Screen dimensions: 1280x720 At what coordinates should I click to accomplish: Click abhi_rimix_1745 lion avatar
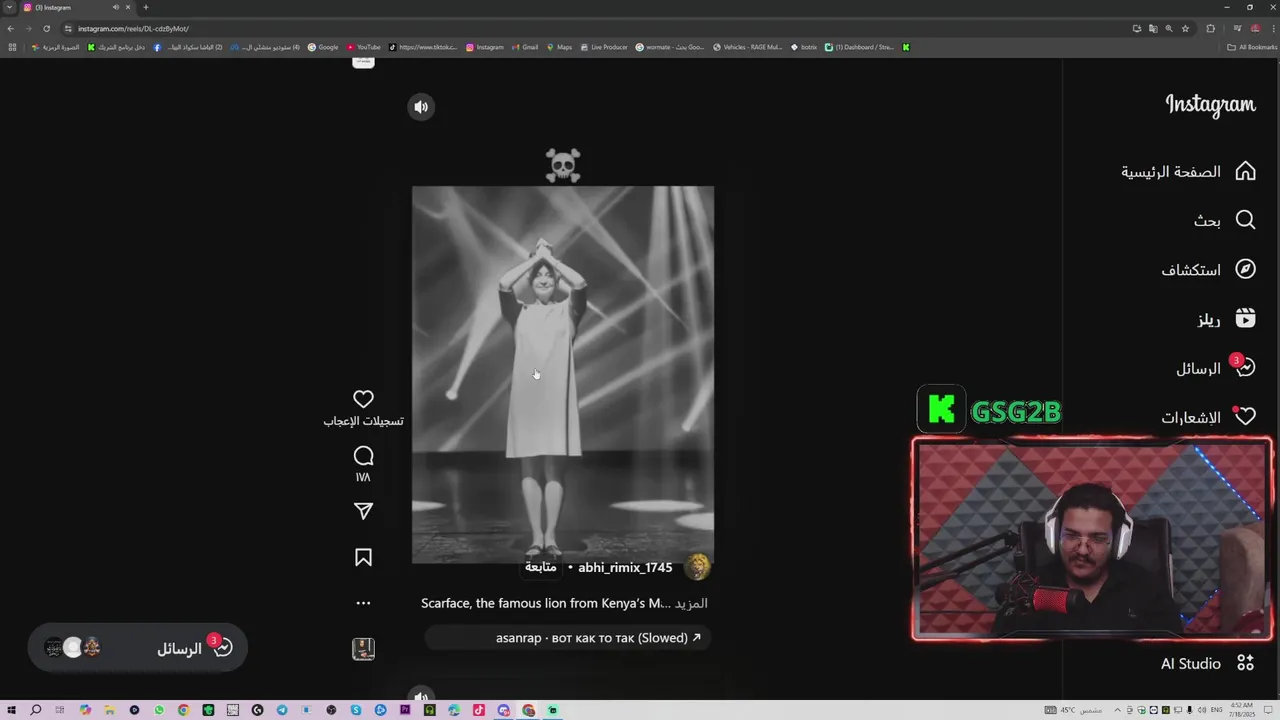[x=697, y=567]
